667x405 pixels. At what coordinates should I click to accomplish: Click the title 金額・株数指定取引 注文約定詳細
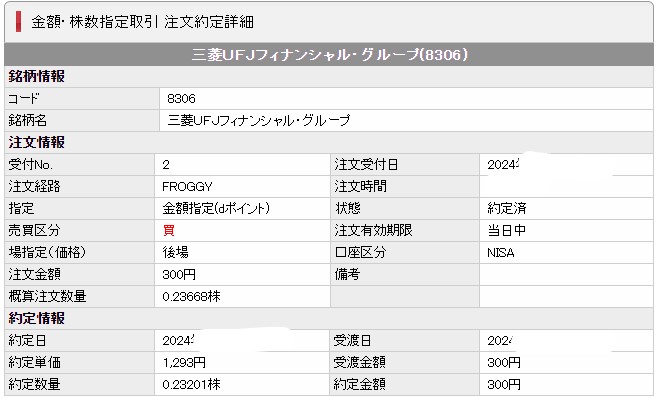coord(143,22)
